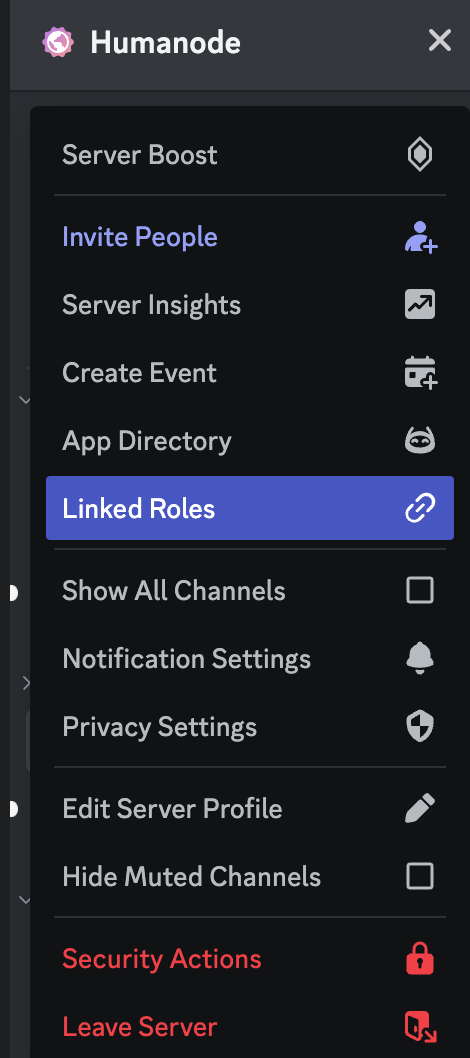The height and width of the screenshot is (1058, 470).
Task: Click the Humanode server header name
Action: tap(165, 43)
